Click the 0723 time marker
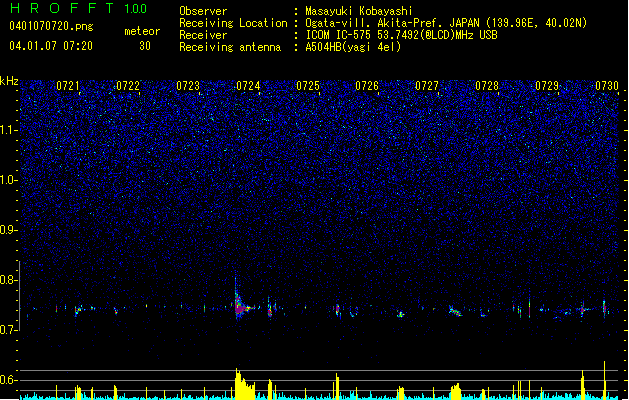The width and height of the screenshot is (629, 400). 188,86
